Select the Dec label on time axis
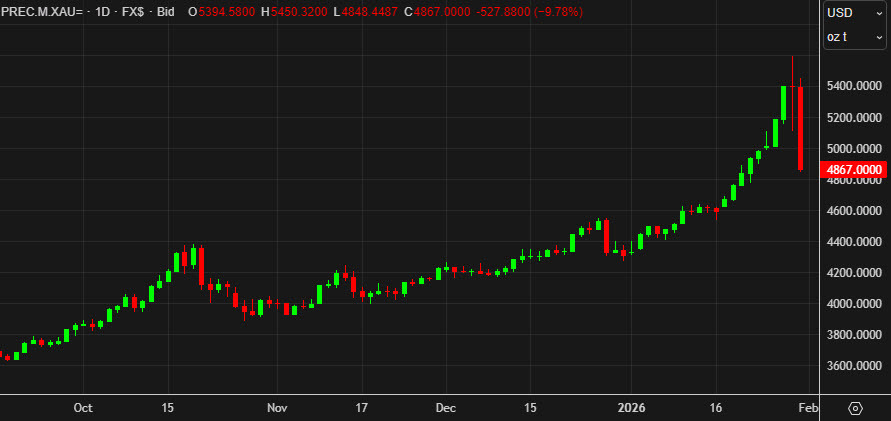891x421 pixels. point(446,408)
